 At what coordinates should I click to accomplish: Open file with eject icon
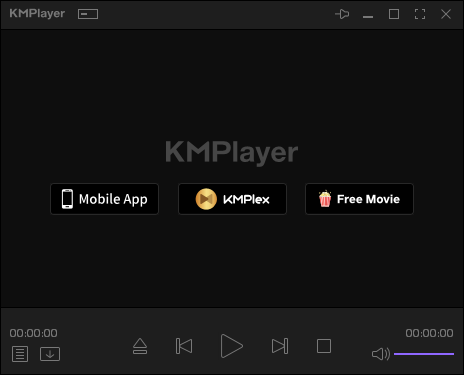[x=140, y=346]
